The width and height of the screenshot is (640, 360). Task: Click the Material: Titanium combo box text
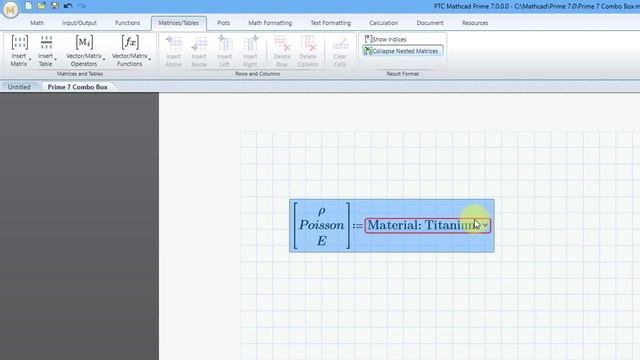(424, 225)
